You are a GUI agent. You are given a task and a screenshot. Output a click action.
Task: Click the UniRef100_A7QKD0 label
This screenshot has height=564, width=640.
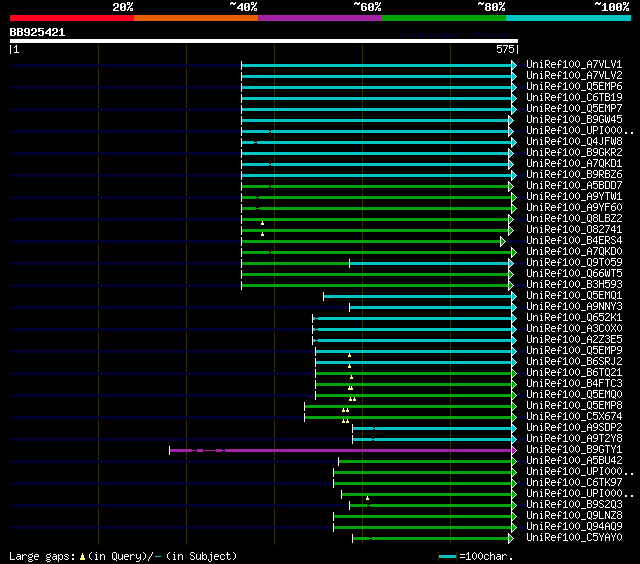[574, 252]
